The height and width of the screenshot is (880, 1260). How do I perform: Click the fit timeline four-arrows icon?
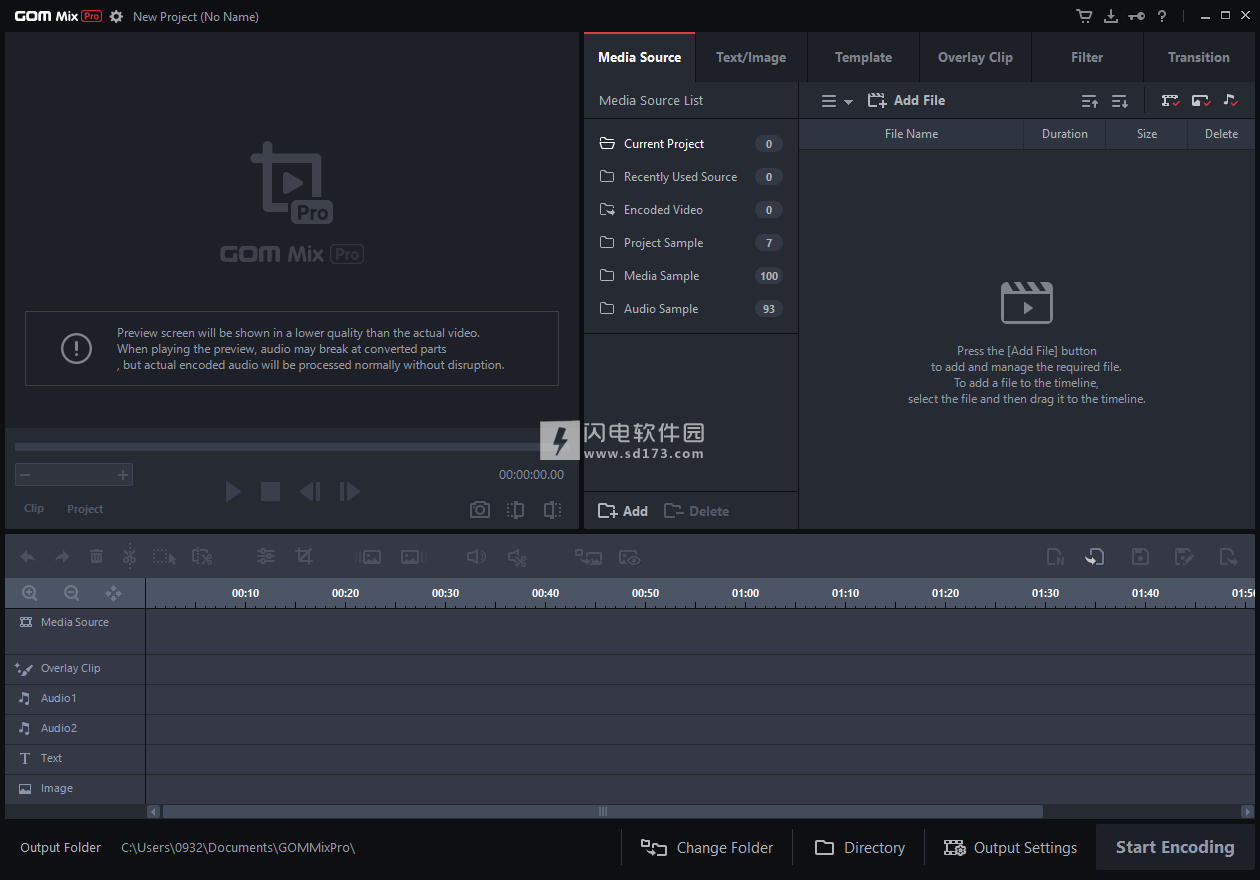click(113, 593)
